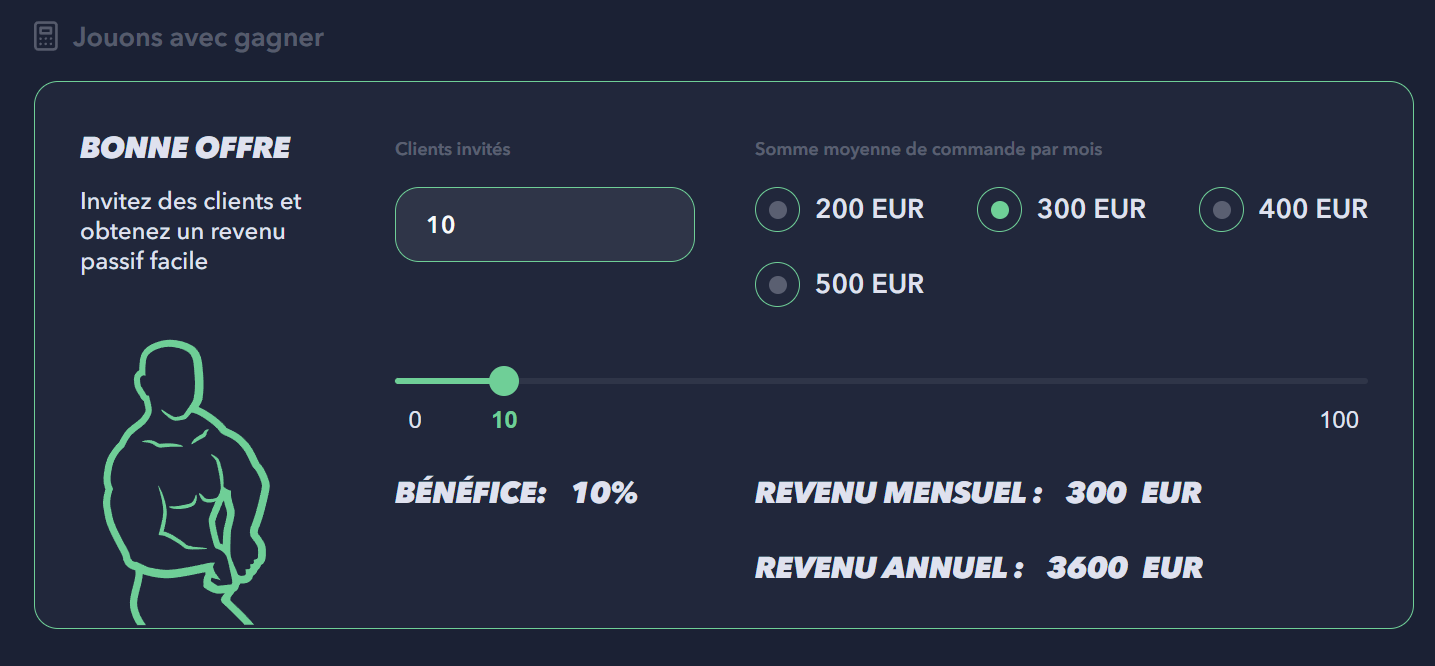Viewport: 1435px width, 666px height.
Task: Click the Revenu mensuel 300 EUR result
Action: (x=1132, y=493)
